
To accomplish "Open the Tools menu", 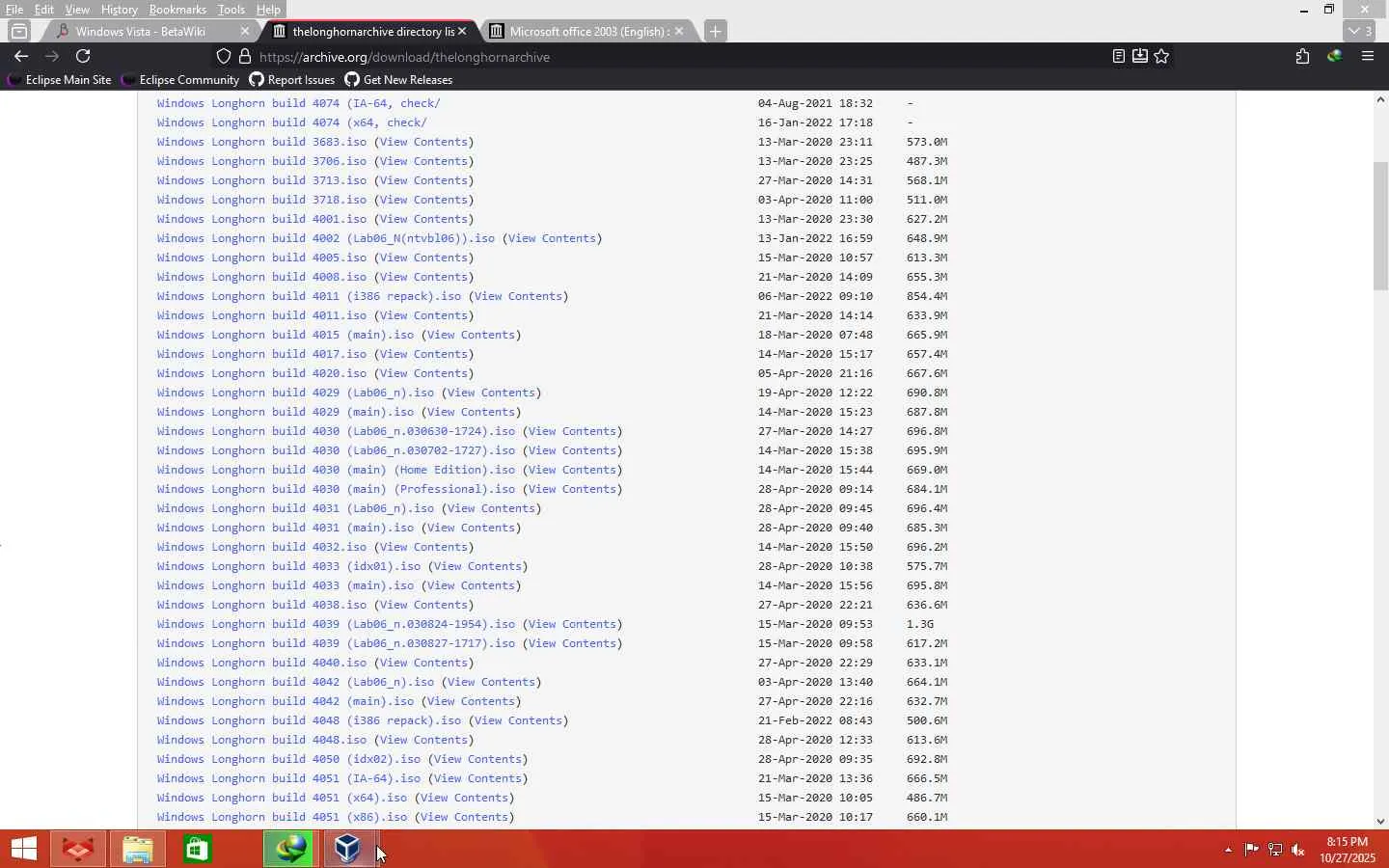I will pyautogui.click(x=231, y=10).
